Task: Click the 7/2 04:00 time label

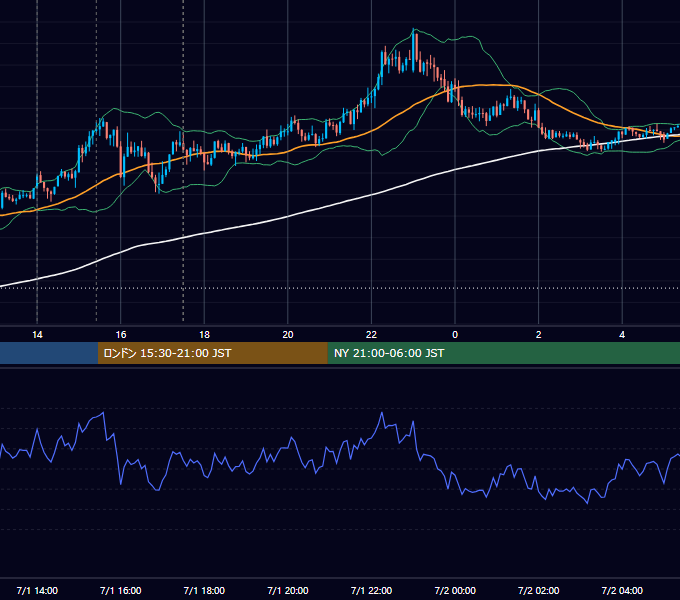Action: [x=622, y=590]
